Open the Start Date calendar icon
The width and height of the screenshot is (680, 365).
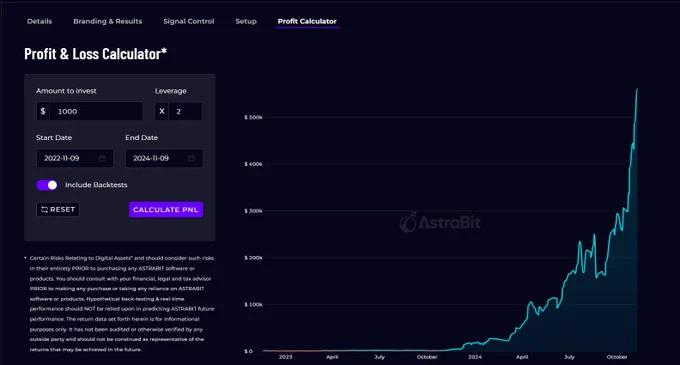point(102,158)
